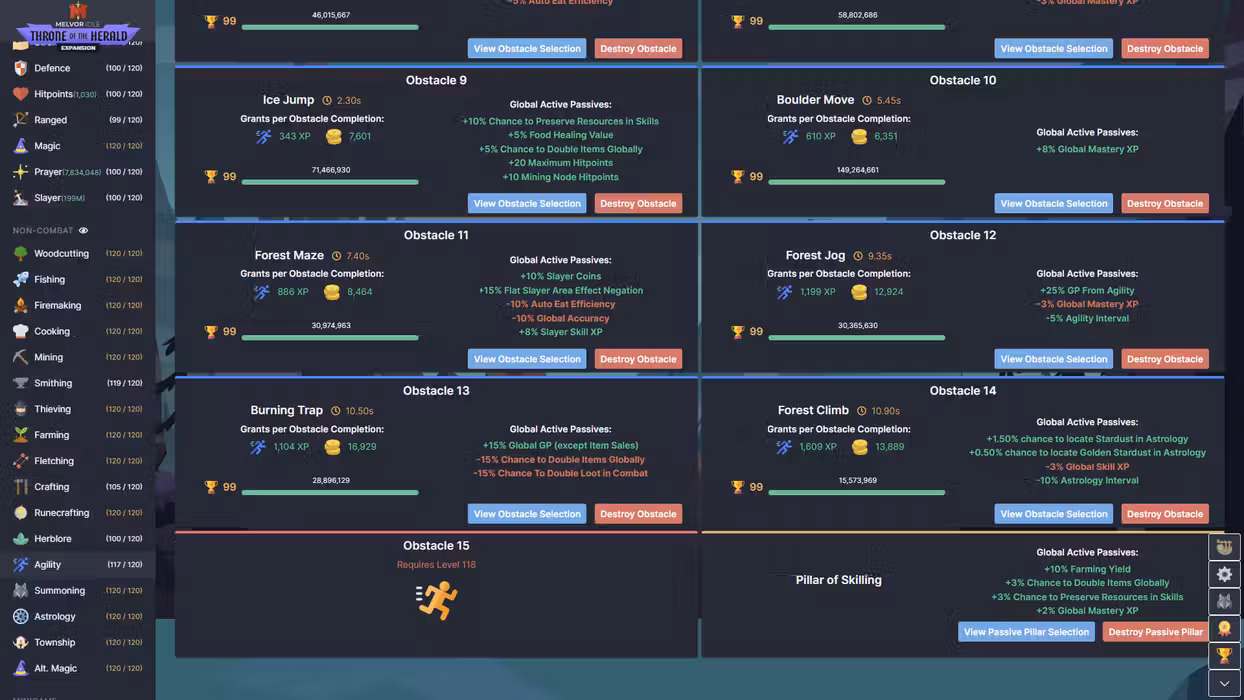Toggle Non-Combat section visibility eye
Viewport: 1244px width, 700px height.
(x=83, y=231)
